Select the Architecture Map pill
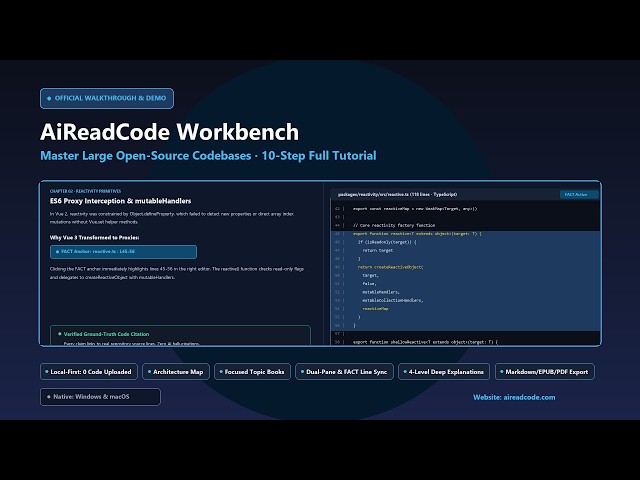 pyautogui.click(x=176, y=372)
